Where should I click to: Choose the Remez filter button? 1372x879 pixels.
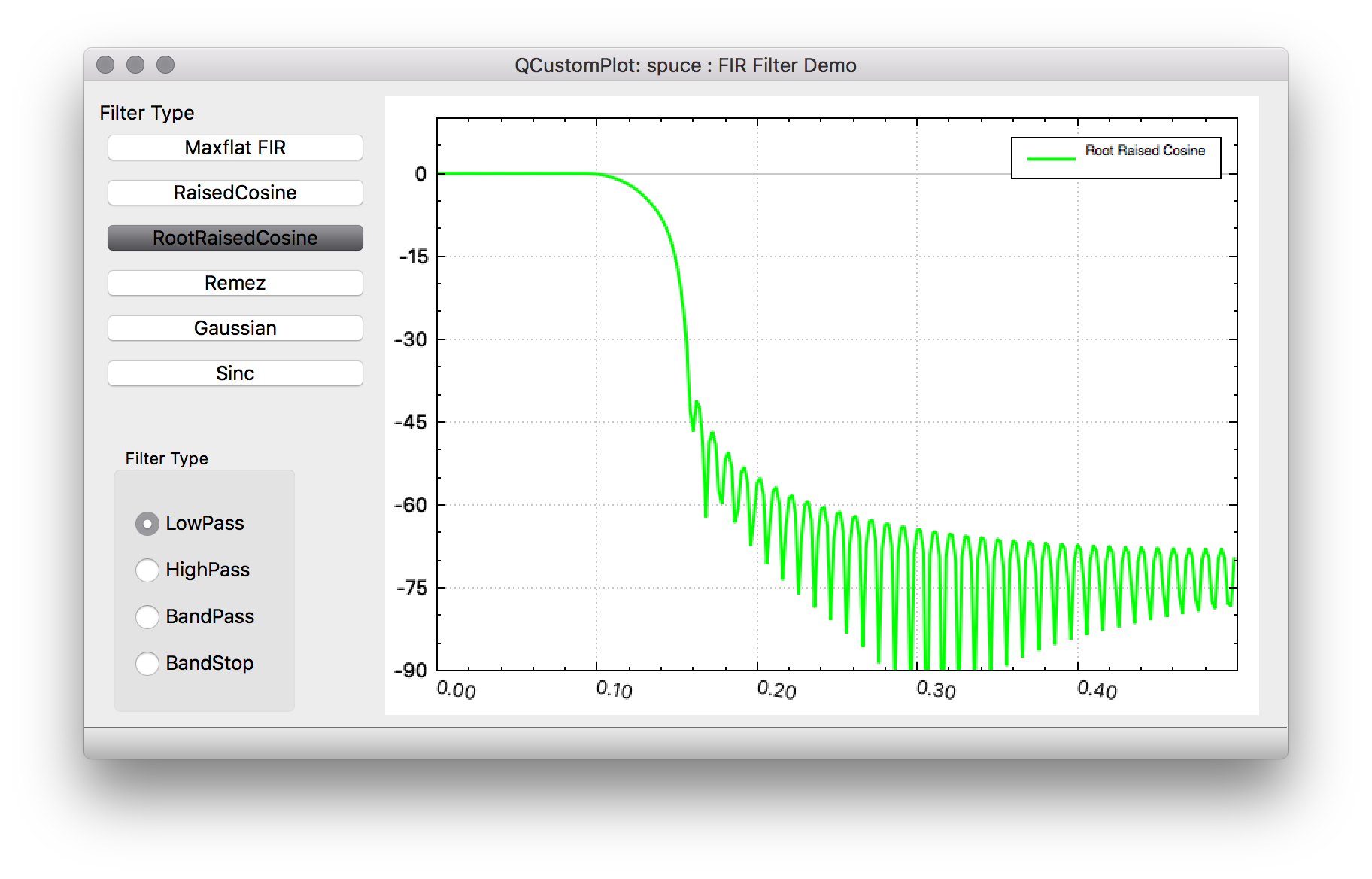point(235,283)
